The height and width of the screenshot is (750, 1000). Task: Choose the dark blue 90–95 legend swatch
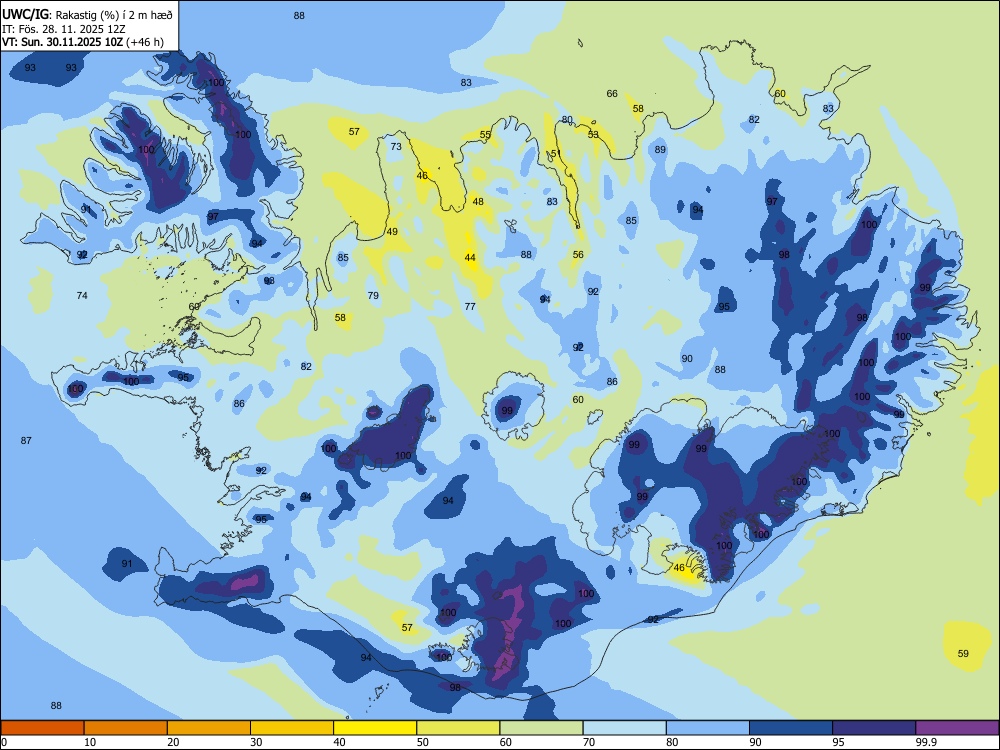pyautogui.click(x=791, y=728)
